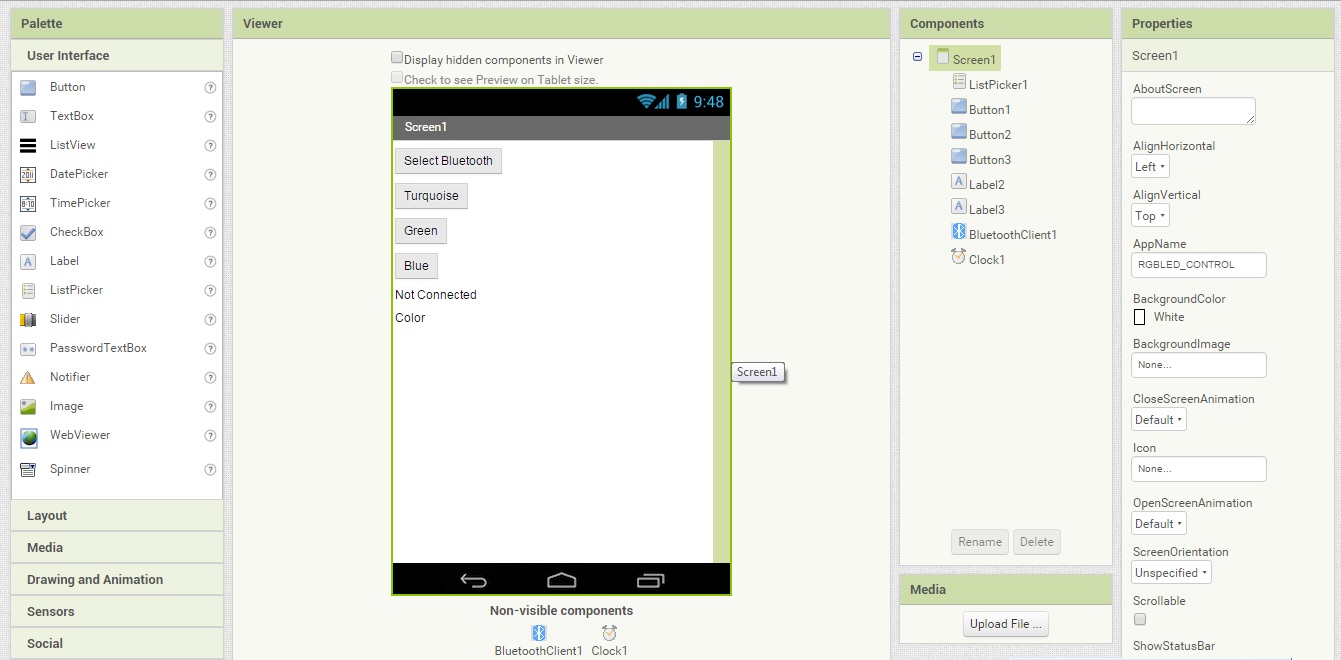Select the Image palette icon
1341x660 pixels.
pos(28,406)
